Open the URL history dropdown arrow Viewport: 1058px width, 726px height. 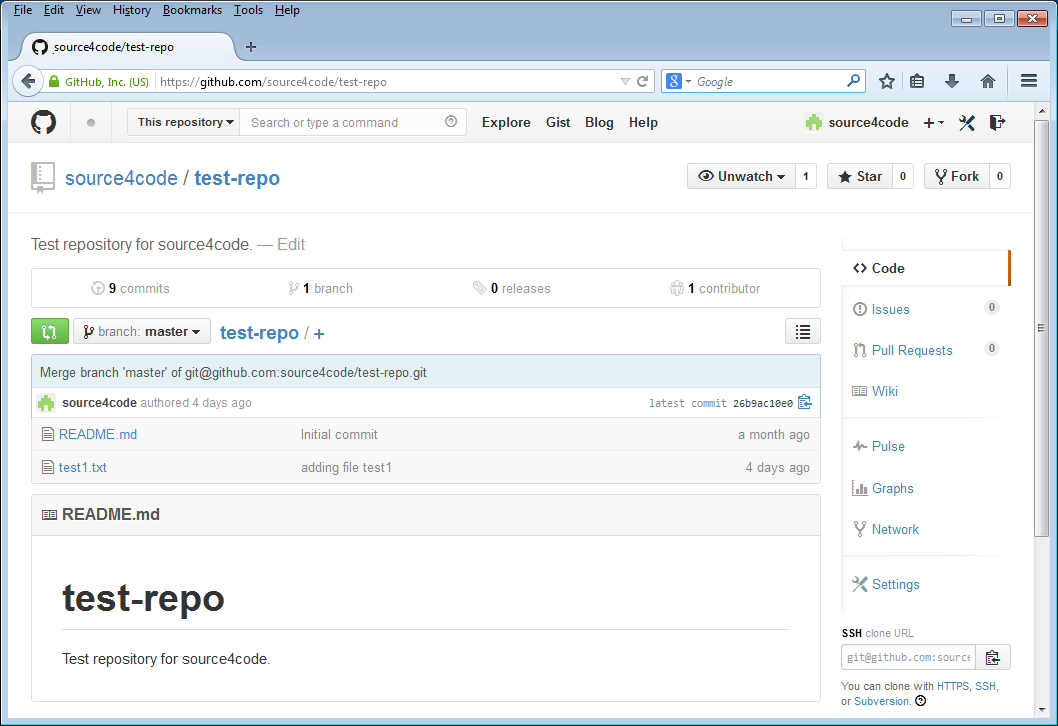(x=625, y=82)
